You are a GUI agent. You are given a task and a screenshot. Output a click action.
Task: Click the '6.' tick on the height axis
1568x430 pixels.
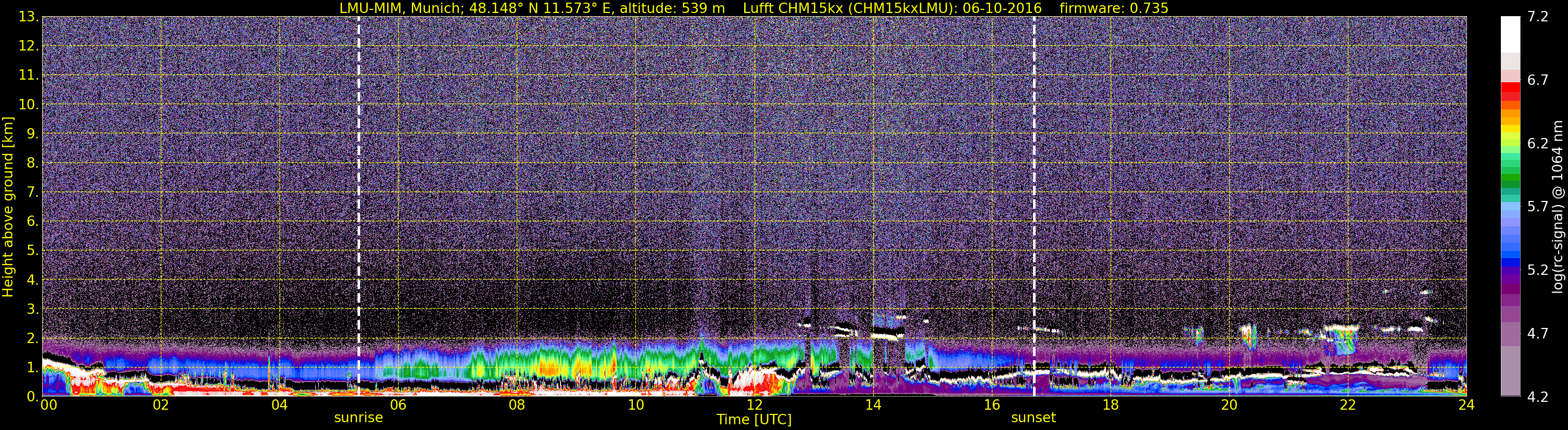click(32, 221)
